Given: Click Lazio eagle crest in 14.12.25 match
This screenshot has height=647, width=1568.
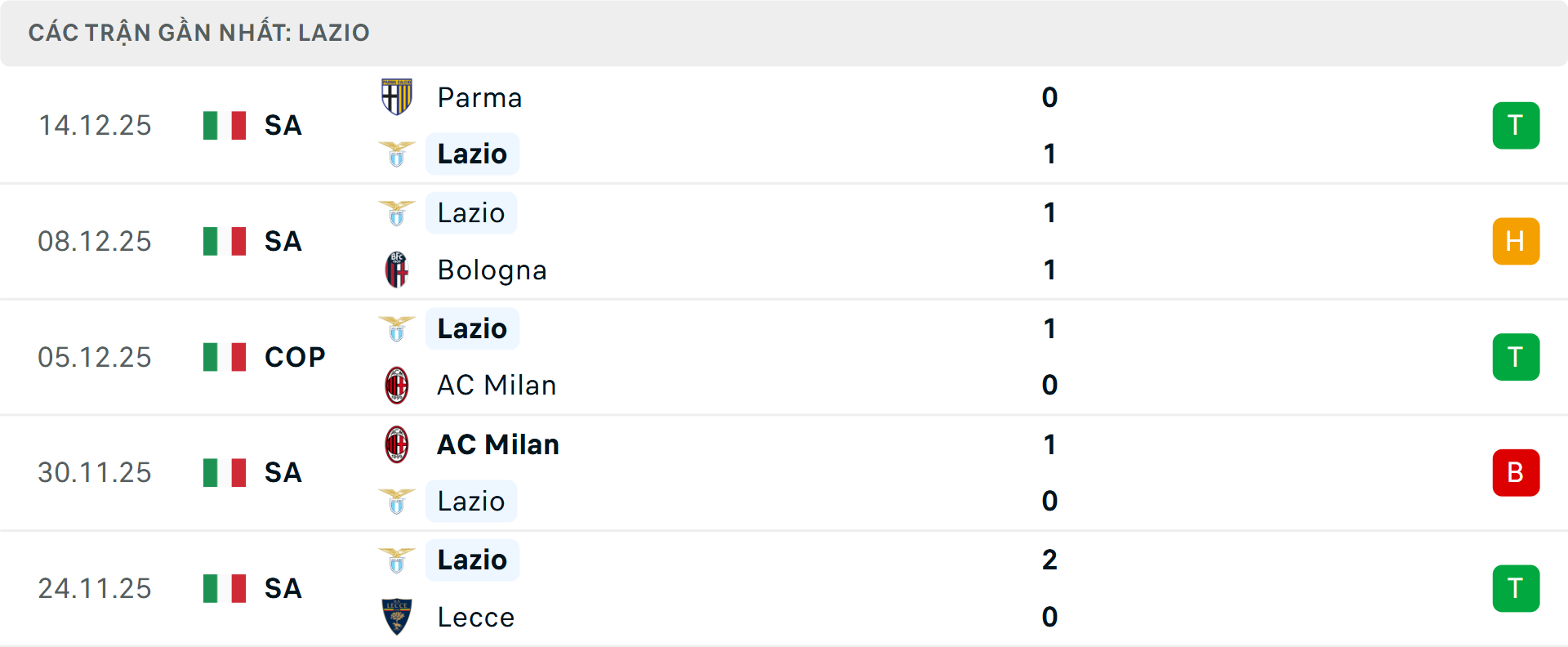Looking at the screenshot, I should tap(397, 154).
